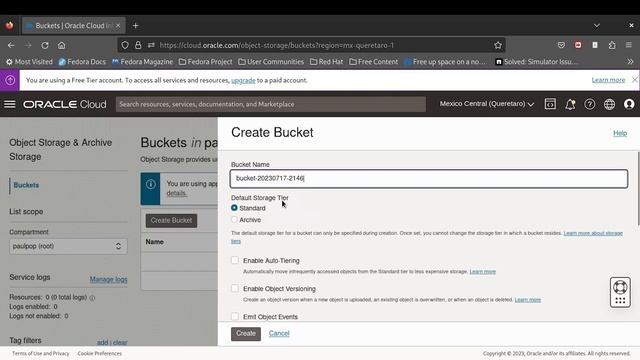Open the Fedora Magazine bookmark

point(142,62)
